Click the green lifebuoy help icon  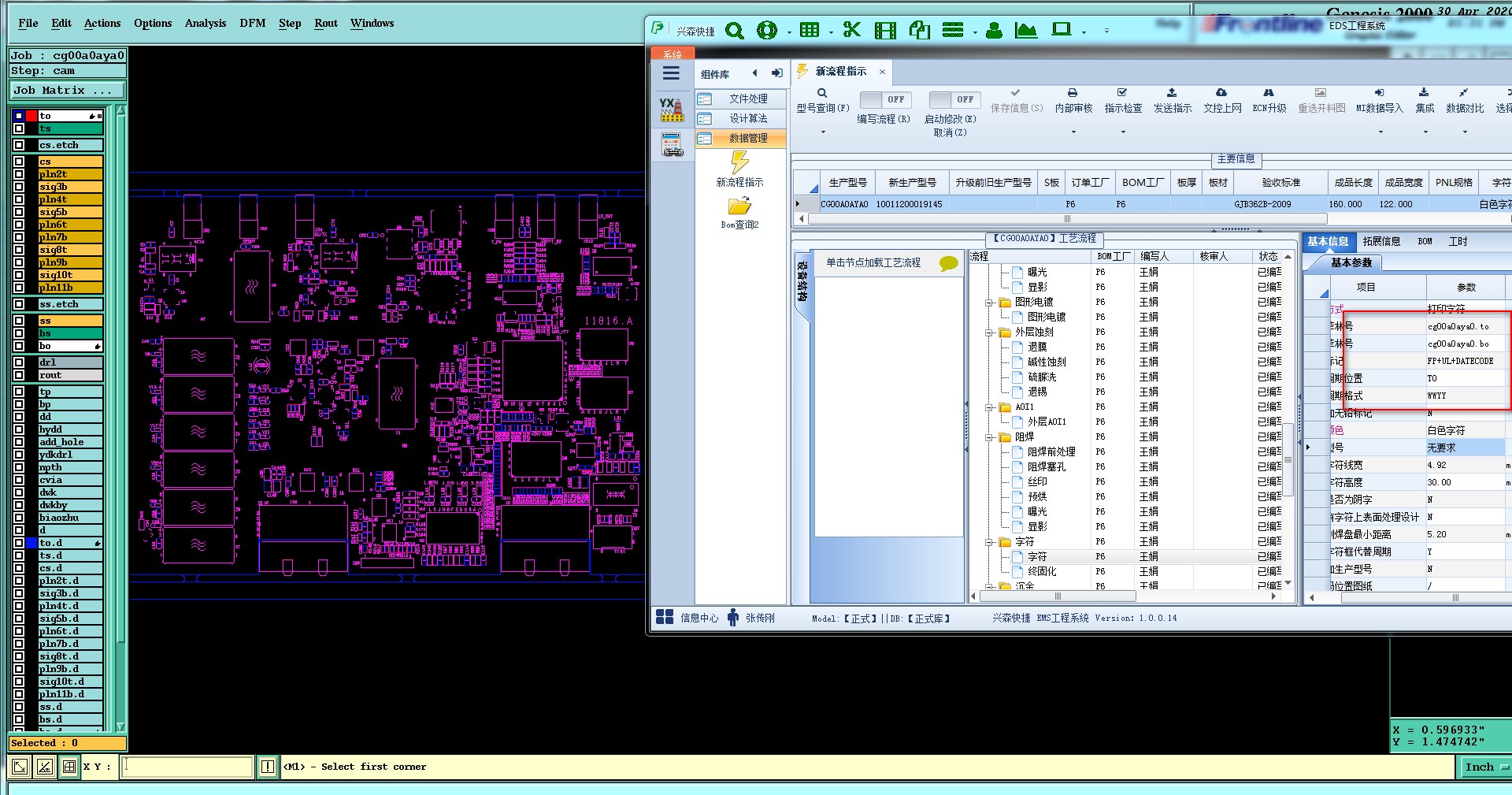(x=766, y=31)
